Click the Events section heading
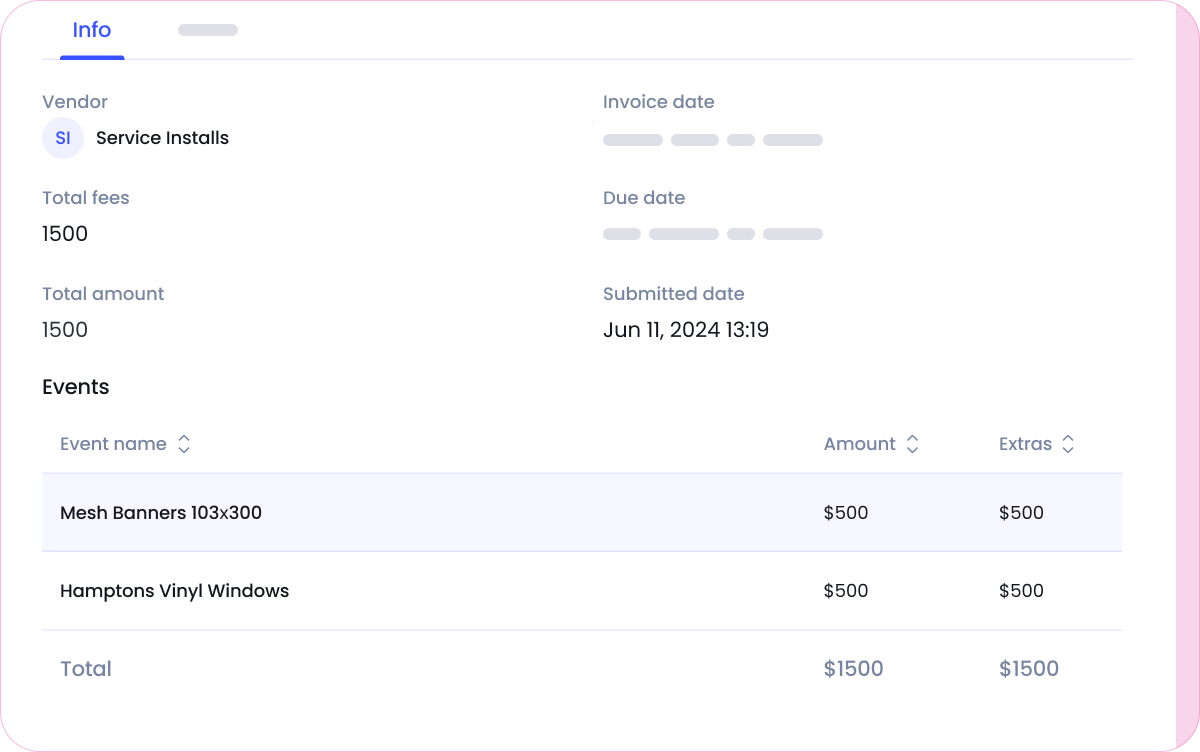 [x=76, y=387]
